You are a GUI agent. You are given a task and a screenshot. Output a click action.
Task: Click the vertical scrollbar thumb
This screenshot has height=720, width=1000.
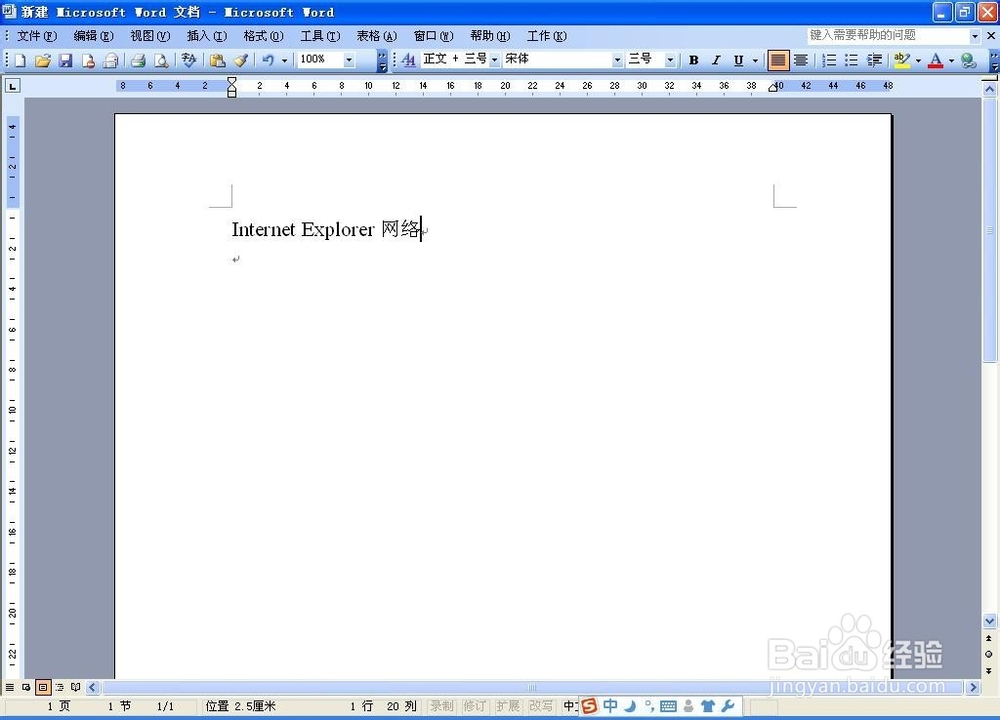[x=990, y=229]
